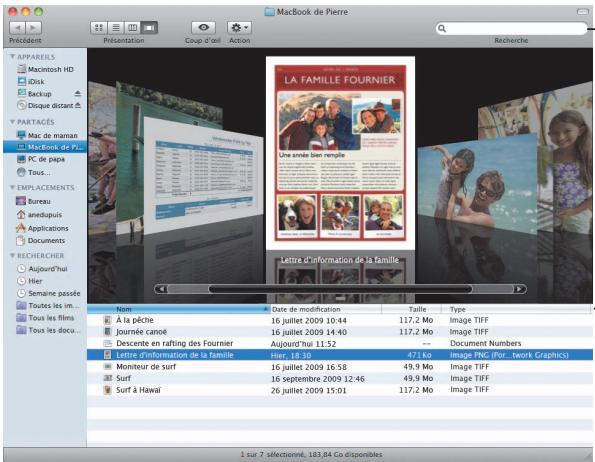Click the Document Numbers file icon
Screen dimensions: 595x462
click(x=108, y=344)
